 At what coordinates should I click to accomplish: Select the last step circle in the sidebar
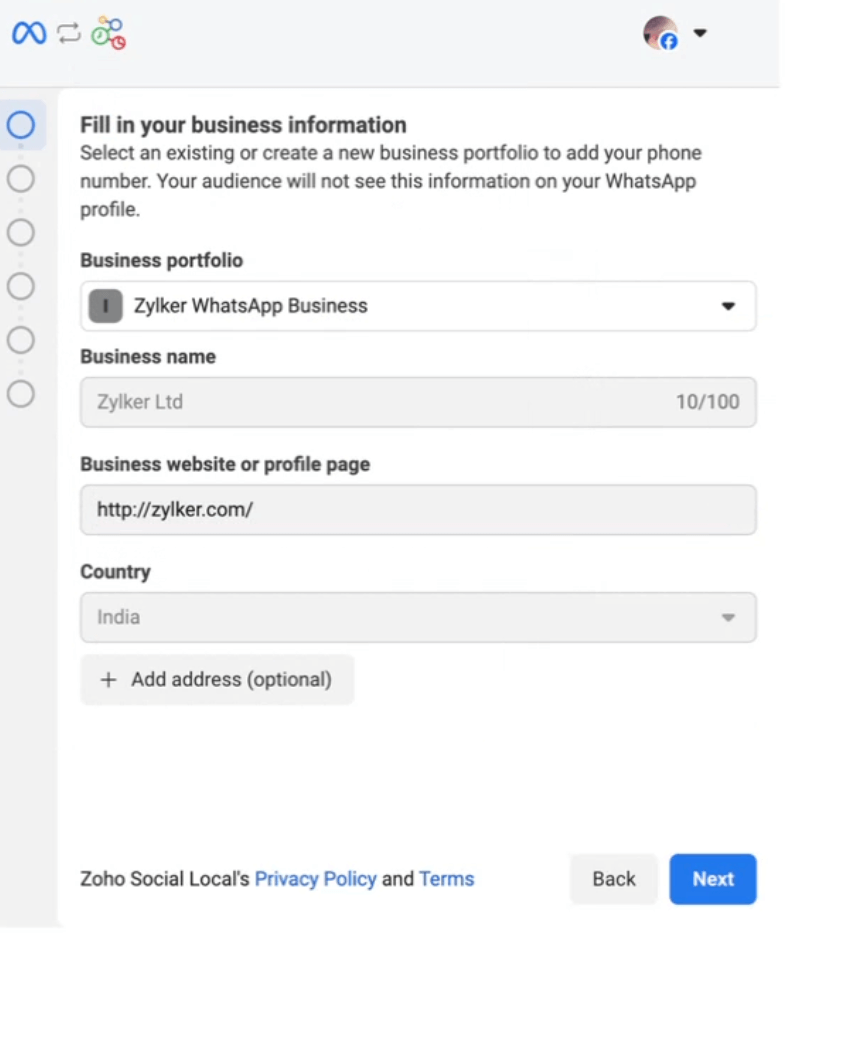21,394
